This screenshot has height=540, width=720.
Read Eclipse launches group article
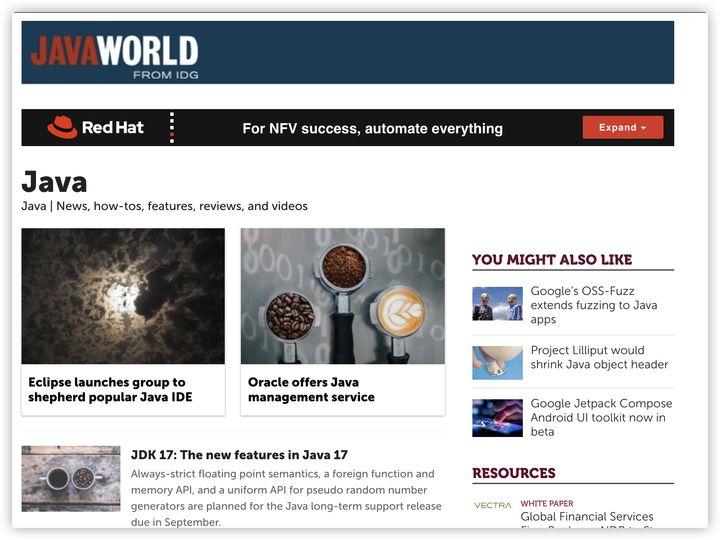point(110,389)
